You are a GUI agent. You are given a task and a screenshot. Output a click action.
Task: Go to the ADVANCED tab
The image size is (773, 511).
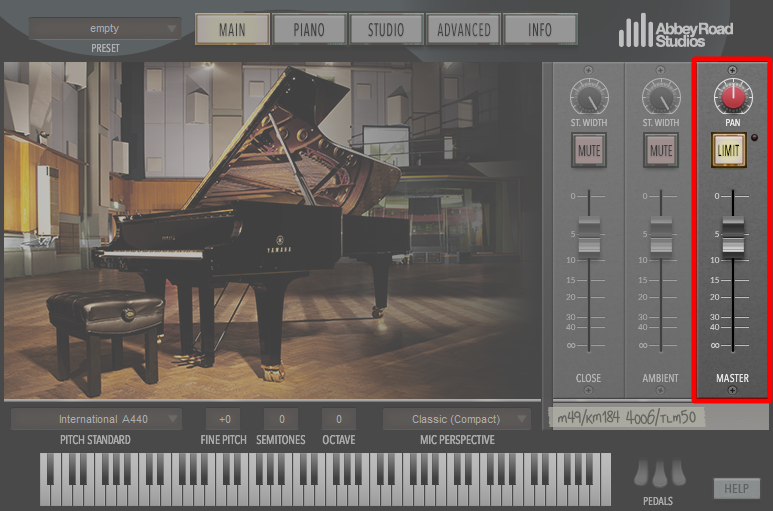click(463, 30)
